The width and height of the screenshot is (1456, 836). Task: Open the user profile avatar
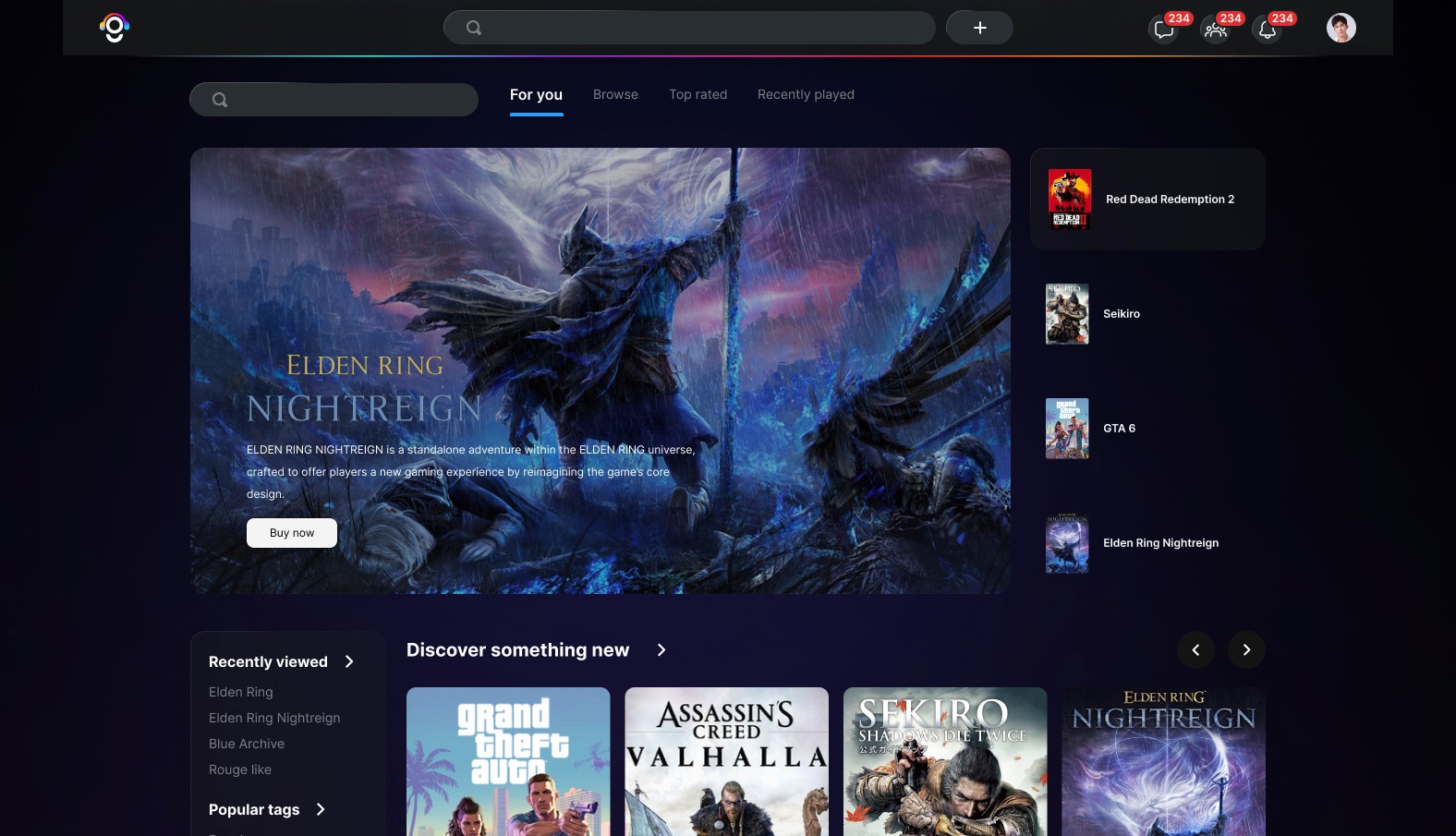coord(1341,28)
